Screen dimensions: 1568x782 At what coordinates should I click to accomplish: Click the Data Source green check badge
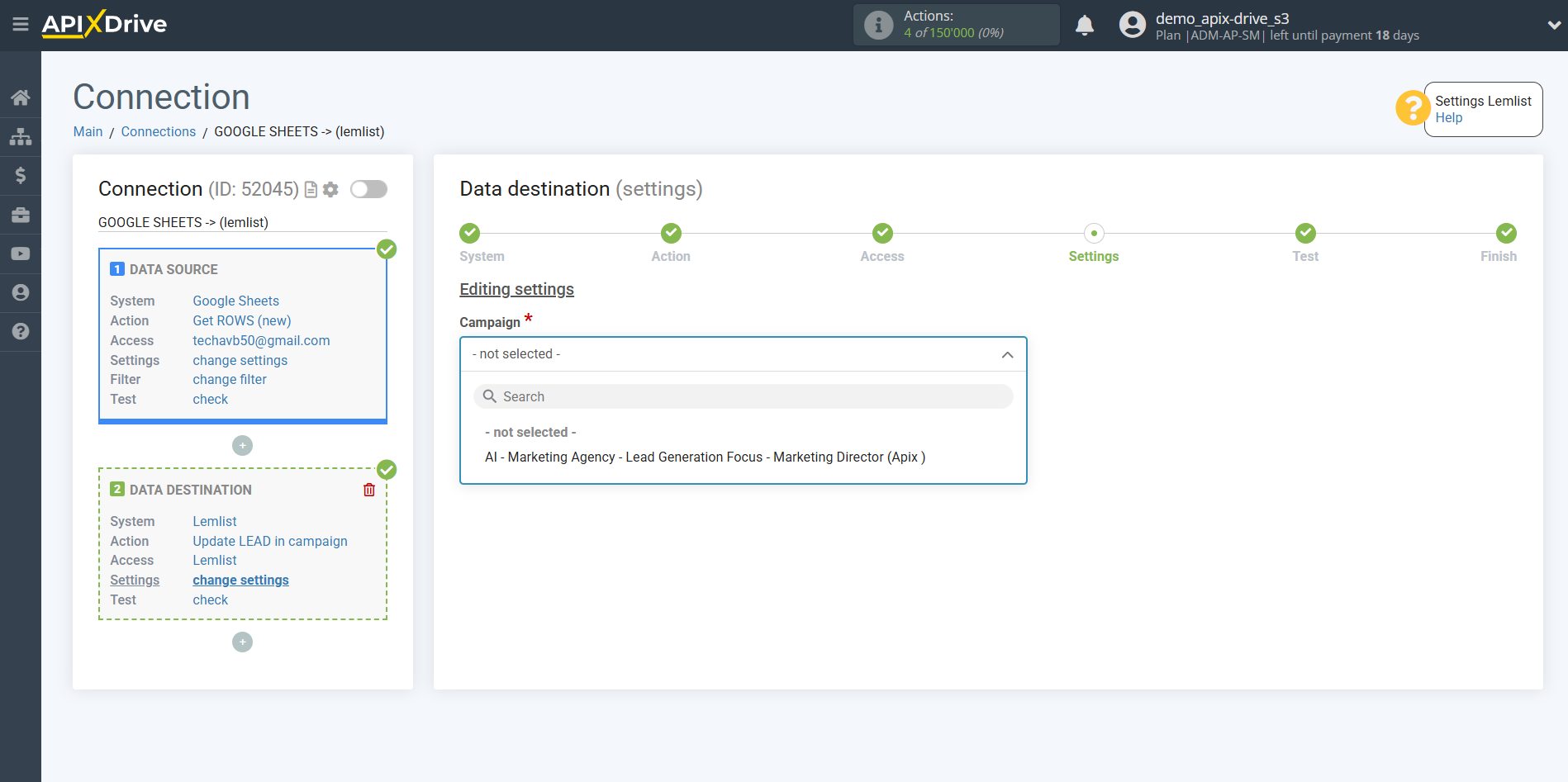387,249
